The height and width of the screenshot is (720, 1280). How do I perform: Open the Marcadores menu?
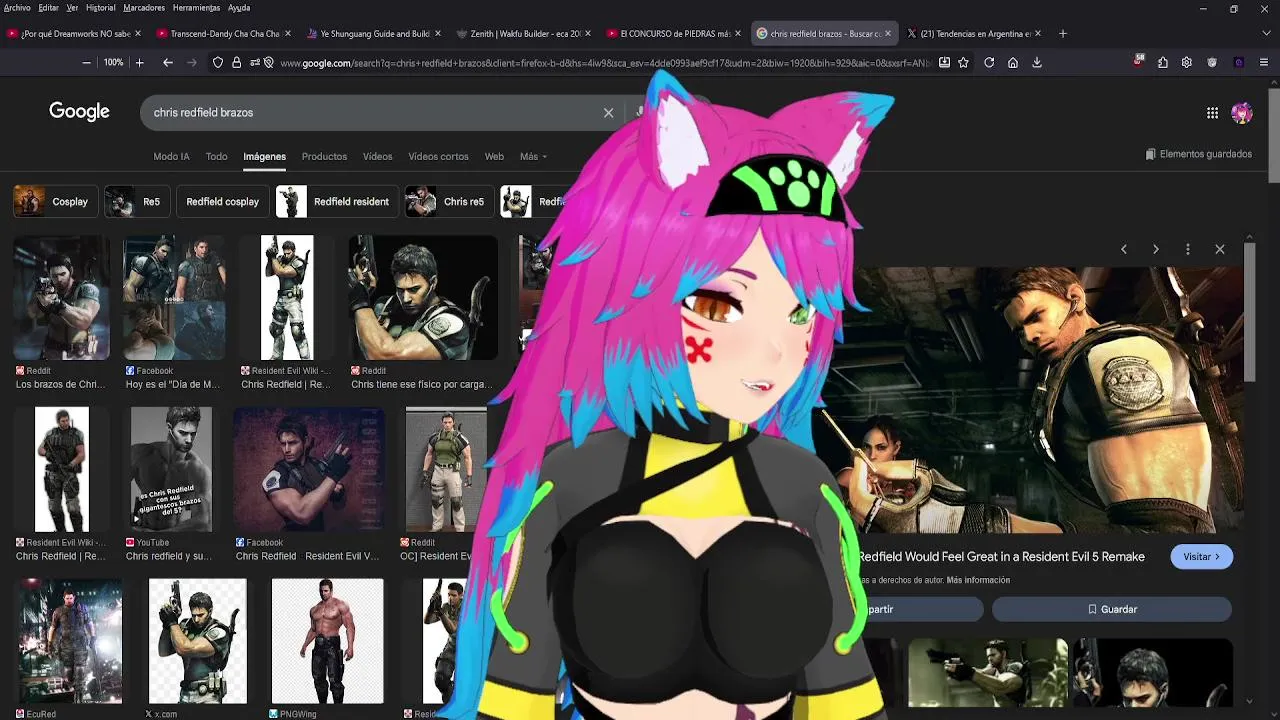pyautogui.click(x=144, y=7)
